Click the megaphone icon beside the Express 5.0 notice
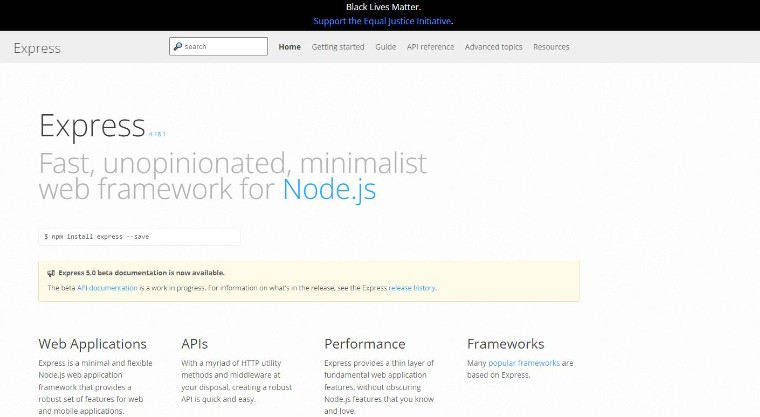 pos(51,273)
